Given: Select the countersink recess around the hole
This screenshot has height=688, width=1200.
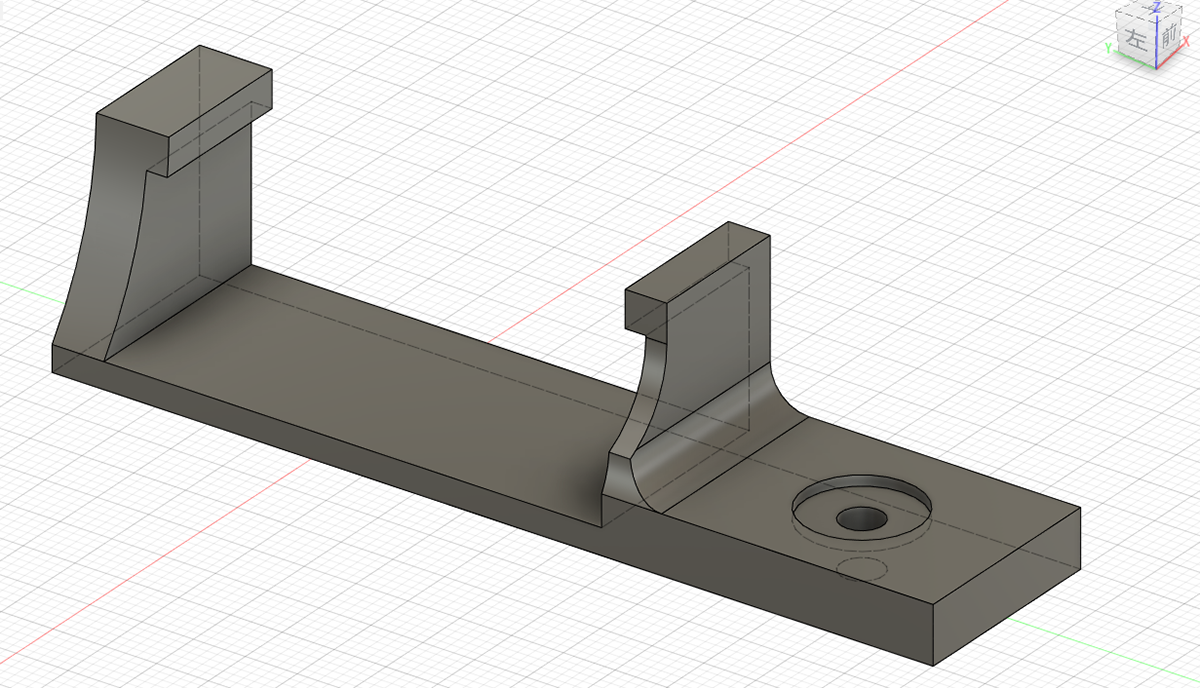Looking at the screenshot, I should coord(860,509).
